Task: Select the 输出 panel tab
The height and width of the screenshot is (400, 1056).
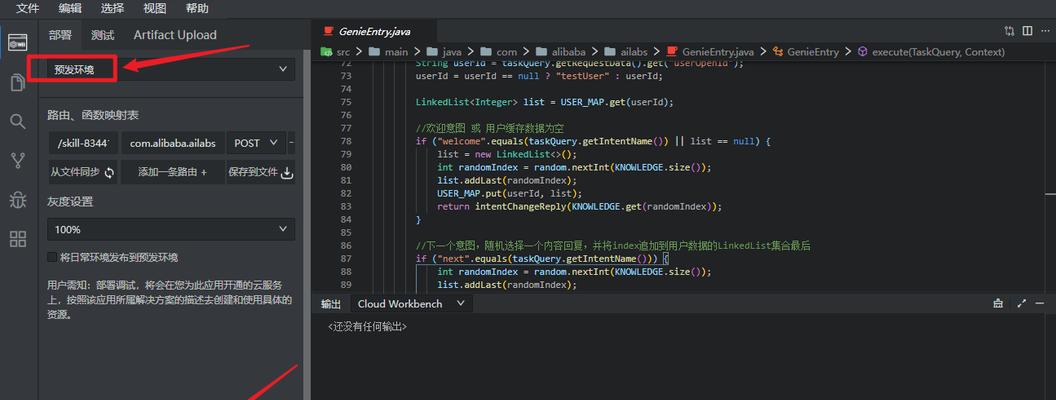Action: click(x=331, y=304)
